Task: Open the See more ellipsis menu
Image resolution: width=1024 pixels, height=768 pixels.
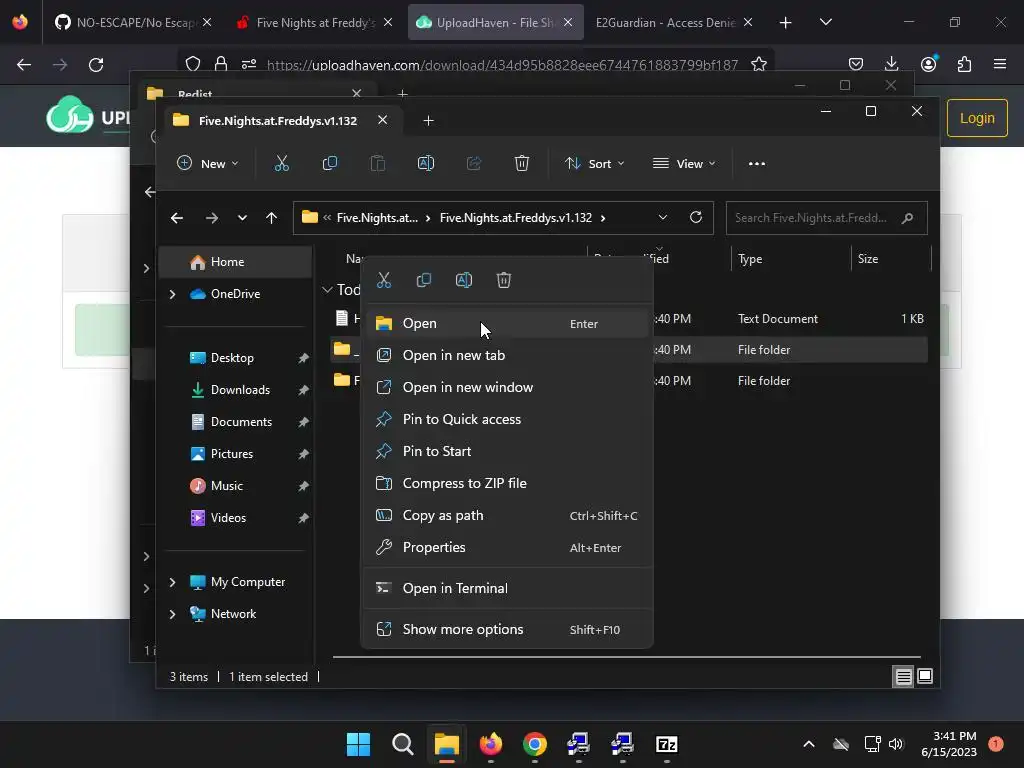Action: tap(757, 163)
